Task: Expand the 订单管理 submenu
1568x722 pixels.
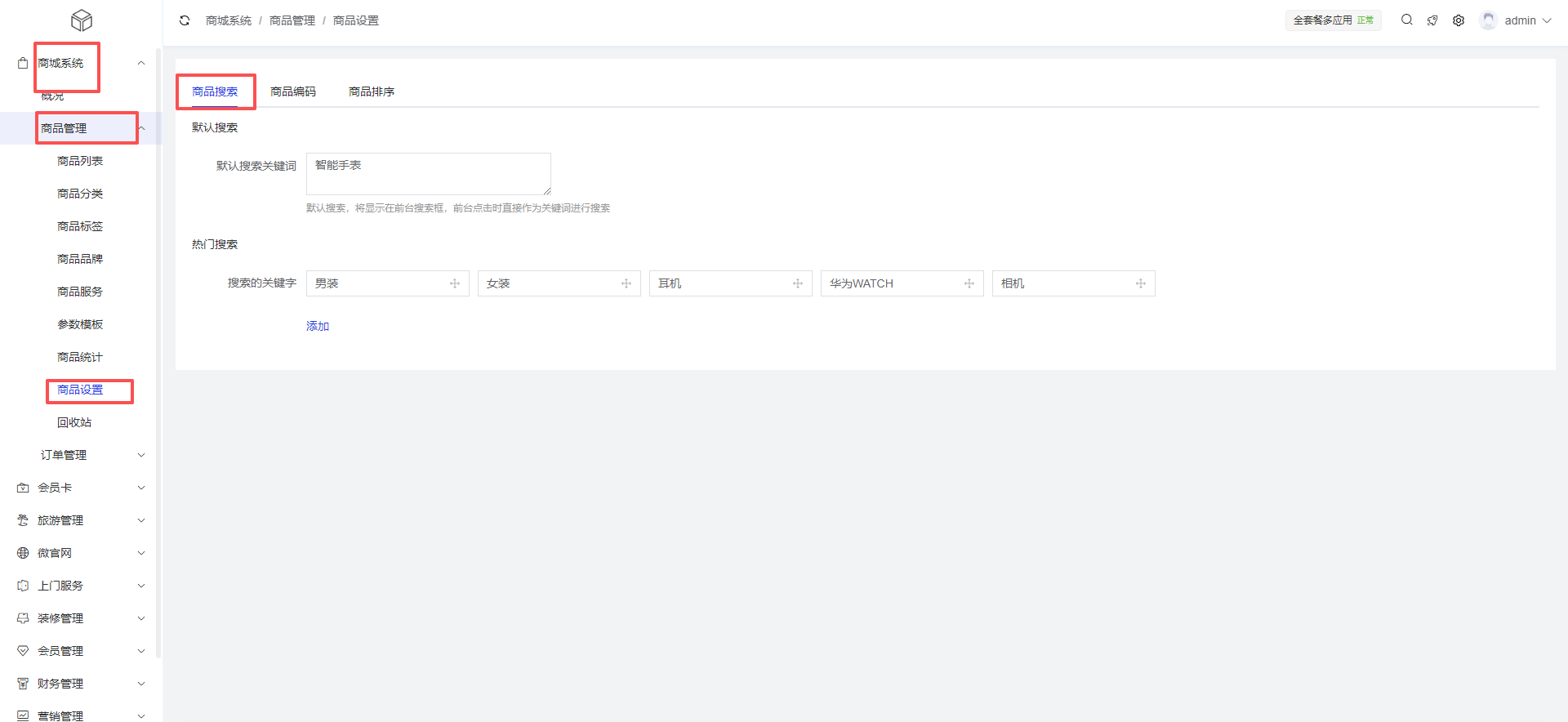Action: click(141, 455)
